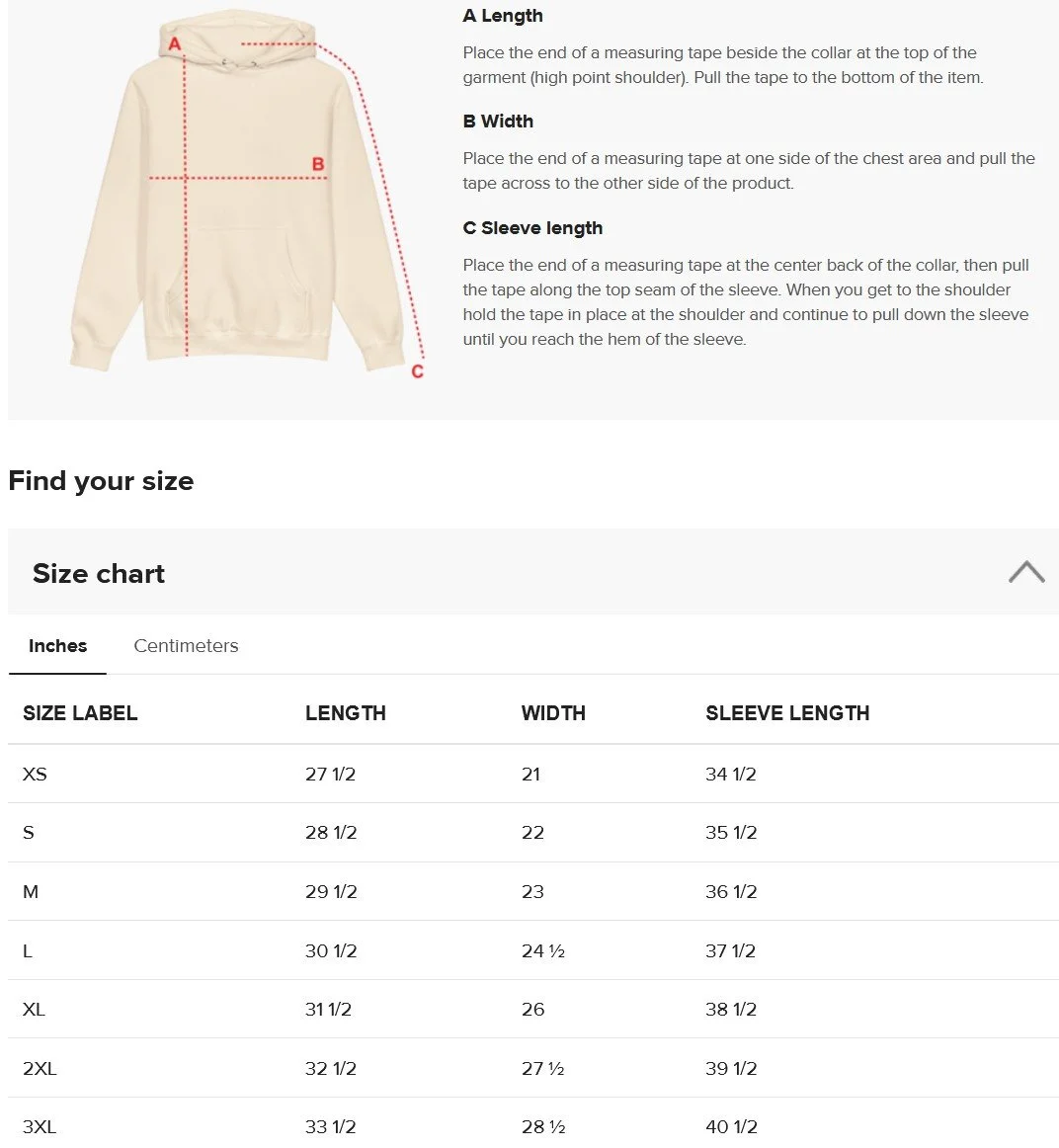
Task: Click the L sleeve length value 37 1/2
Action: [x=730, y=951]
